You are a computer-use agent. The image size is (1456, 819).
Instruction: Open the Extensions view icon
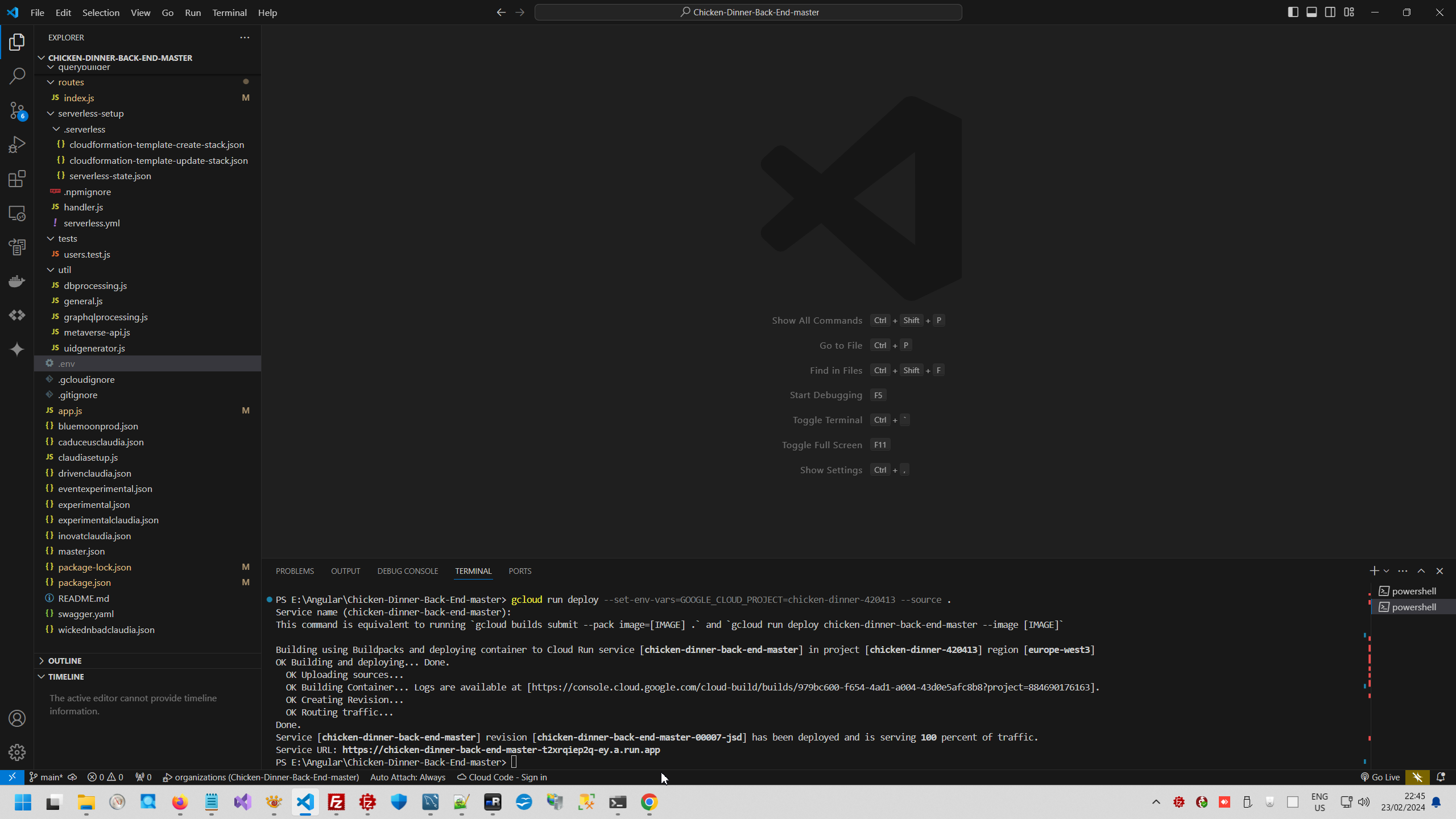tap(17, 179)
